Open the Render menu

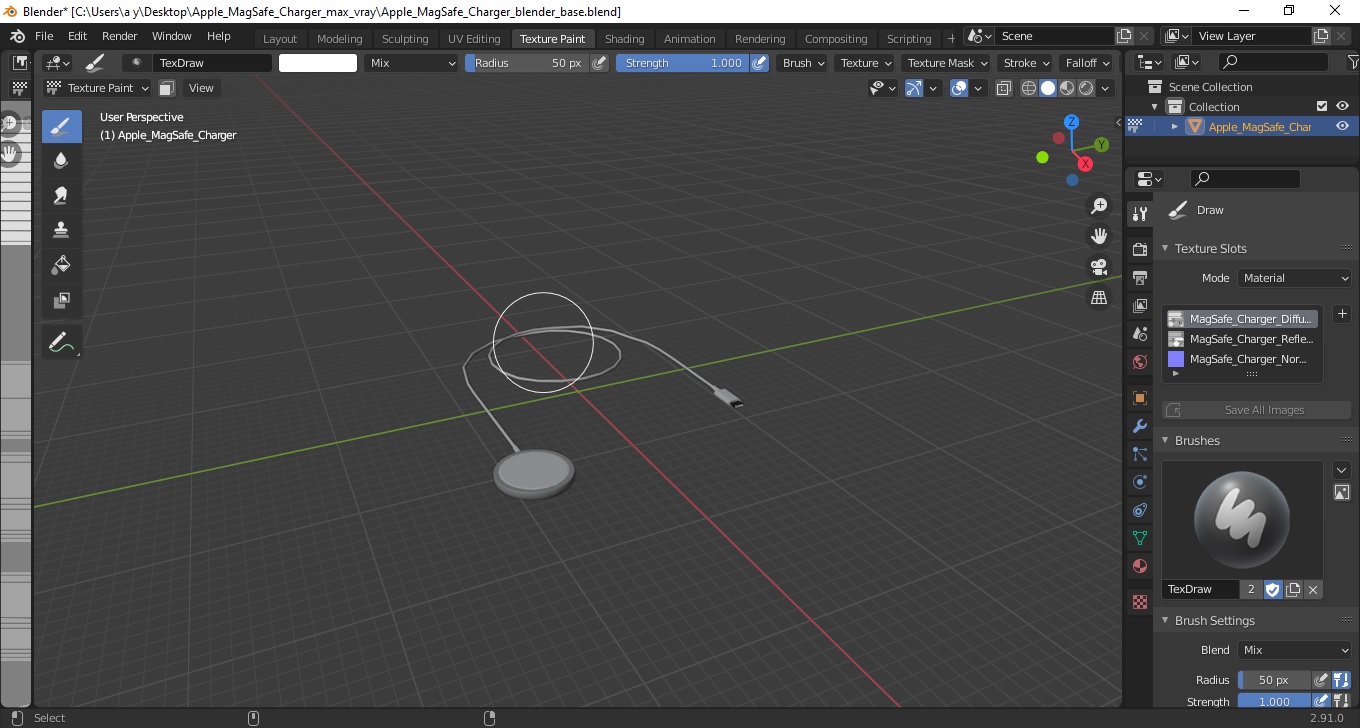click(x=120, y=36)
